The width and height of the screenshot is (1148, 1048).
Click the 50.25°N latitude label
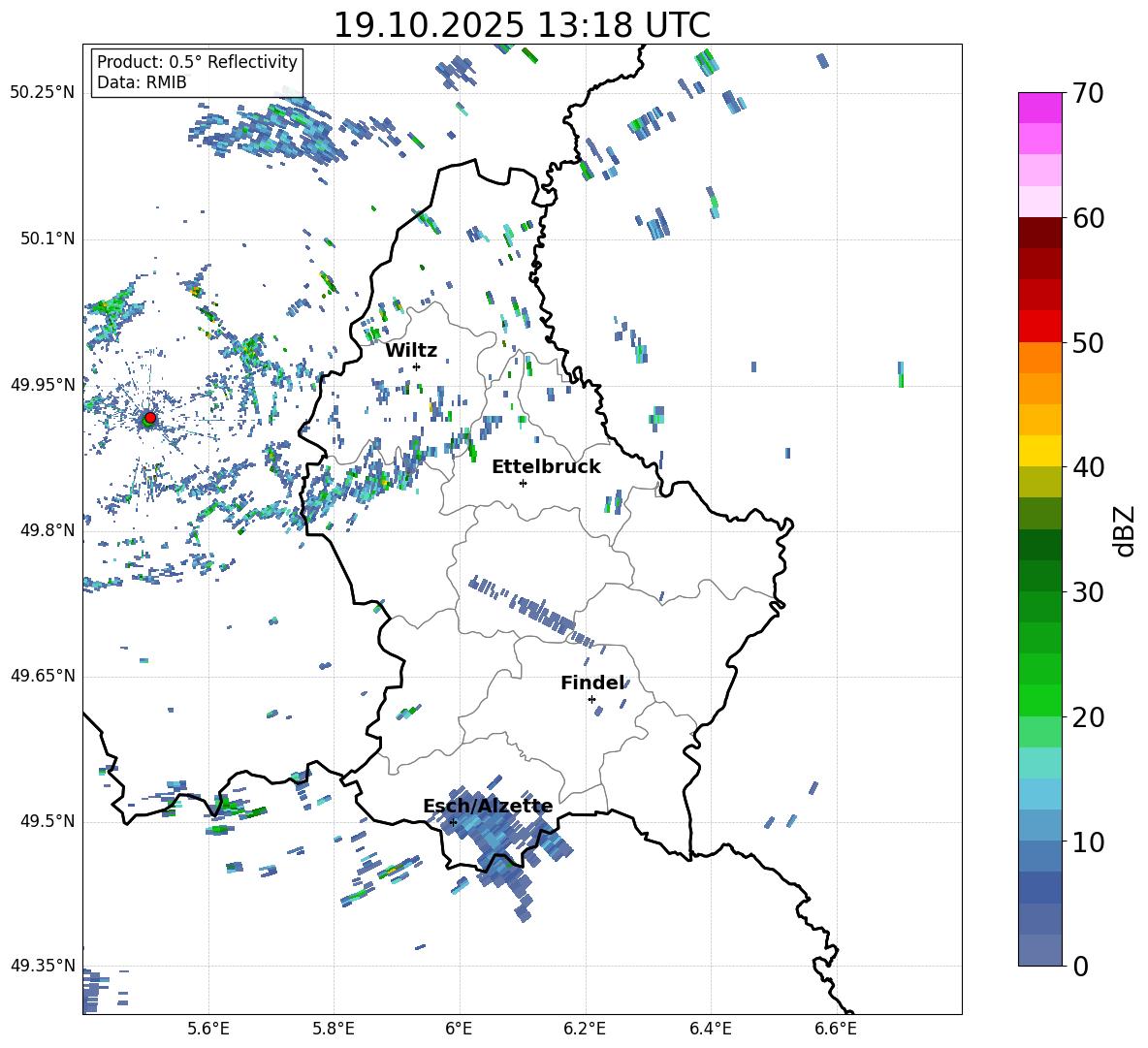click(x=43, y=93)
